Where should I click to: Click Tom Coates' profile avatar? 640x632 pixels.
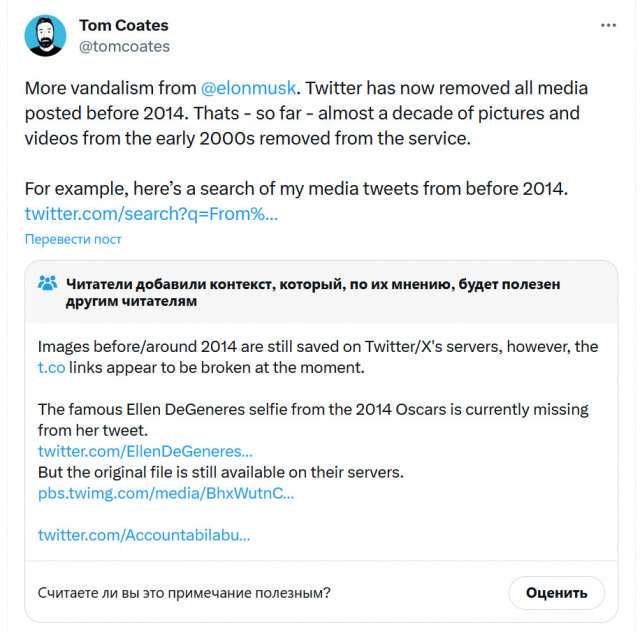point(45,35)
